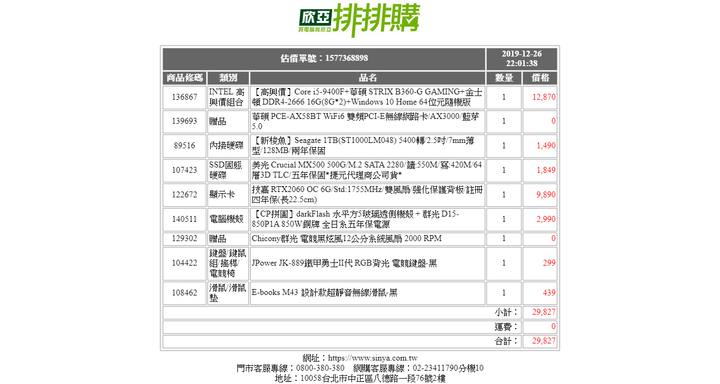Image resolution: width=720 pixels, height=384 pixels.
Task: Click the 鍵盤/鍵鼠組 category cell
Action: click(228, 263)
